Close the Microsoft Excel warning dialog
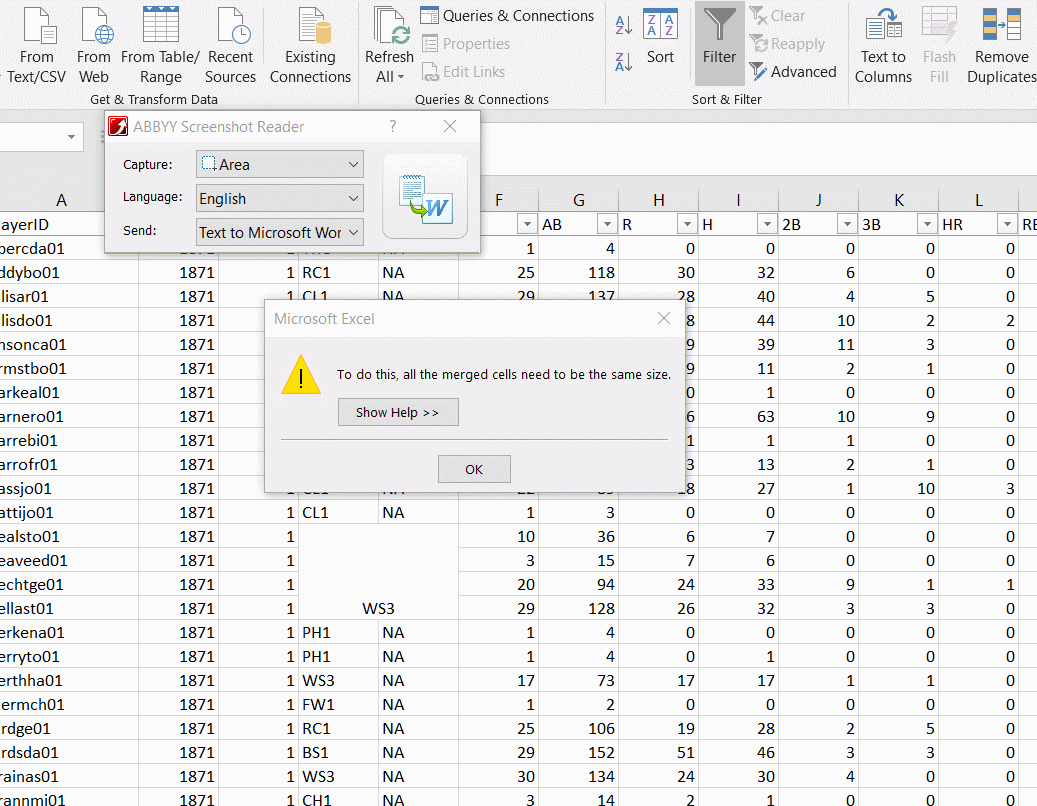This screenshot has height=806, width=1037. [664, 319]
